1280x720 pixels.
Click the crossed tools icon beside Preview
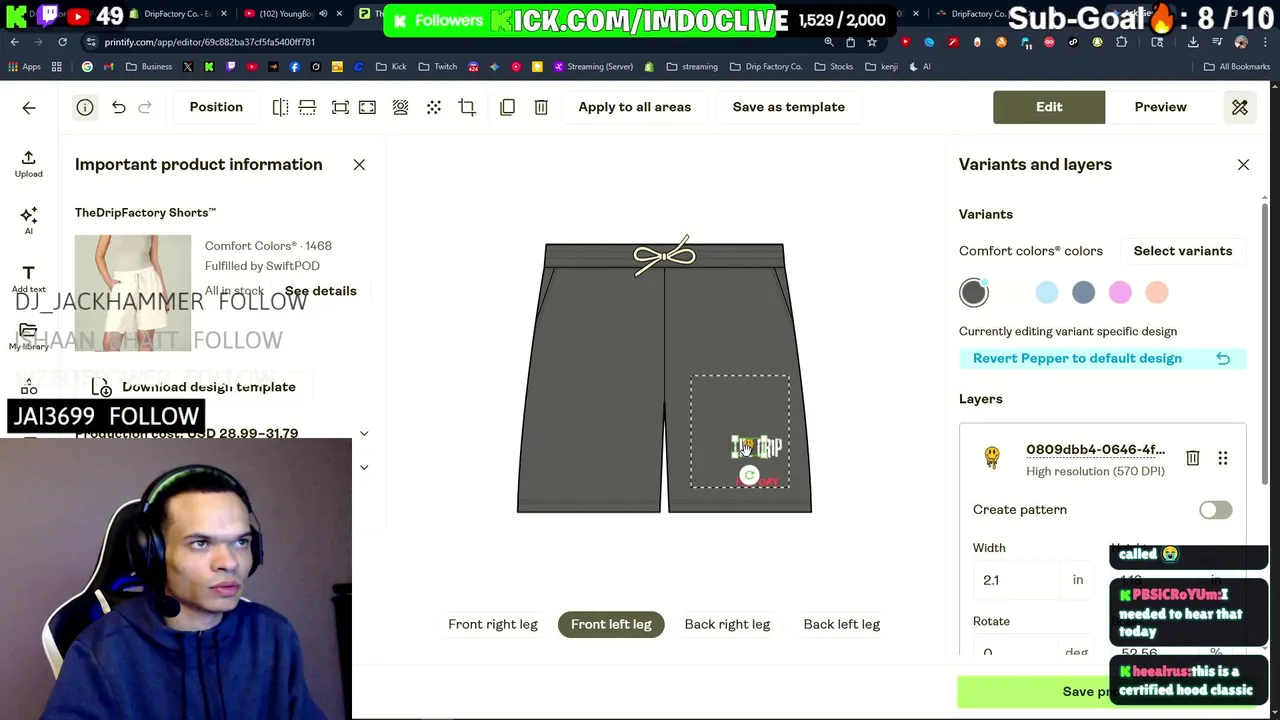pyautogui.click(x=1240, y=107)
